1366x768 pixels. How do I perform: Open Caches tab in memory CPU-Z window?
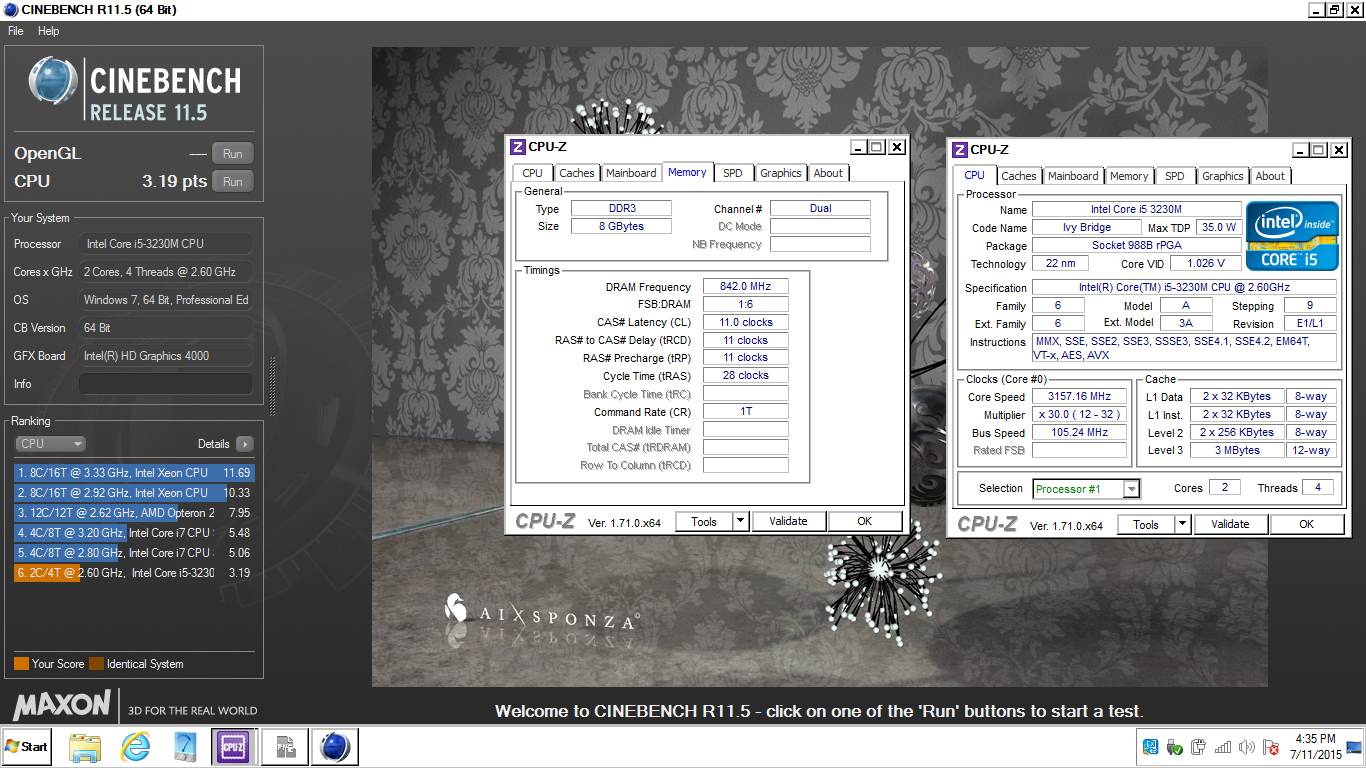[x=577, y=173]
